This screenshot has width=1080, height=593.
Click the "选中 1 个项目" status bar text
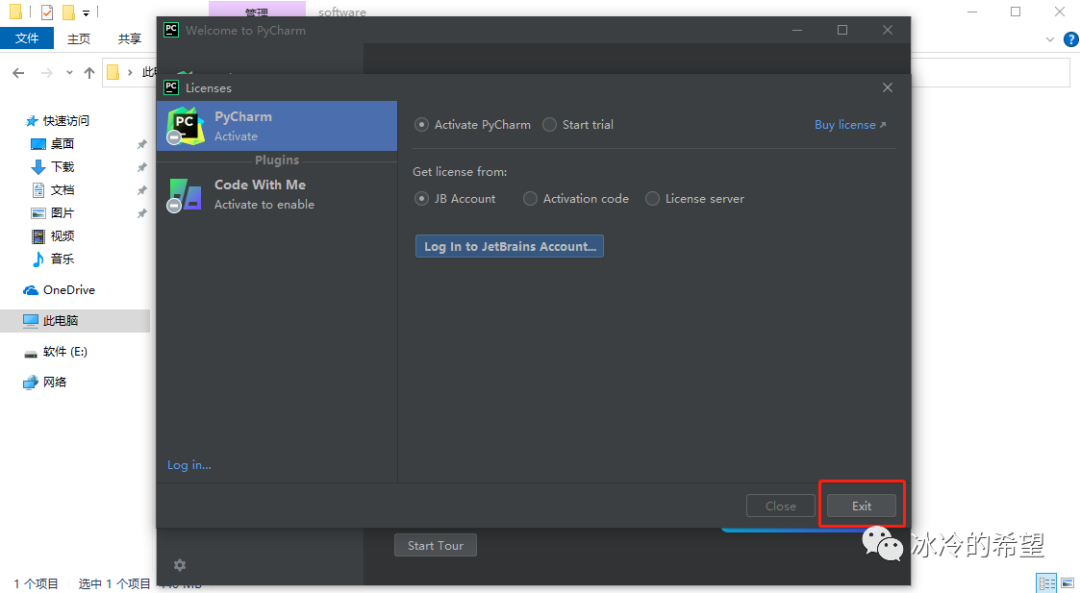(x=114, y=584)
